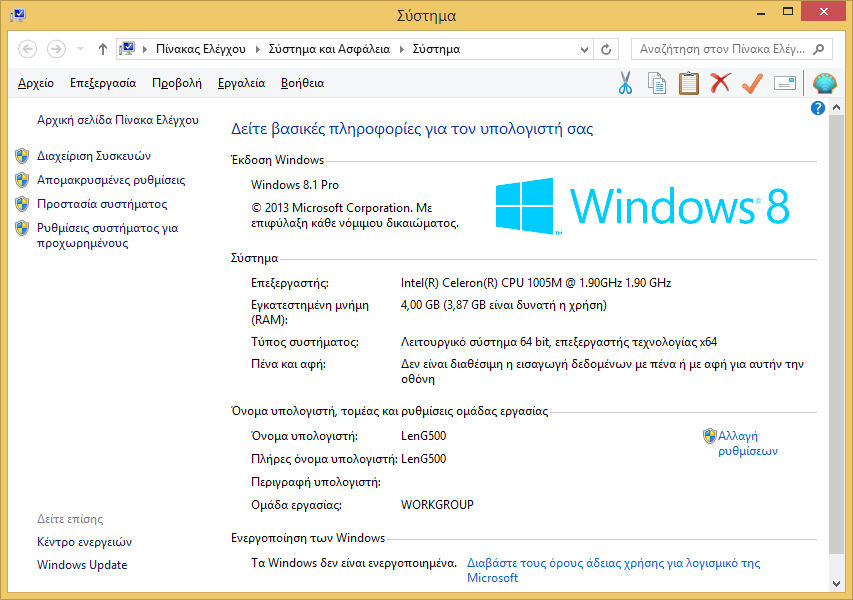Click the Windows 8.1 Pro edition text
This screenshot has width=853, height=600.
(x=295, y=185)
